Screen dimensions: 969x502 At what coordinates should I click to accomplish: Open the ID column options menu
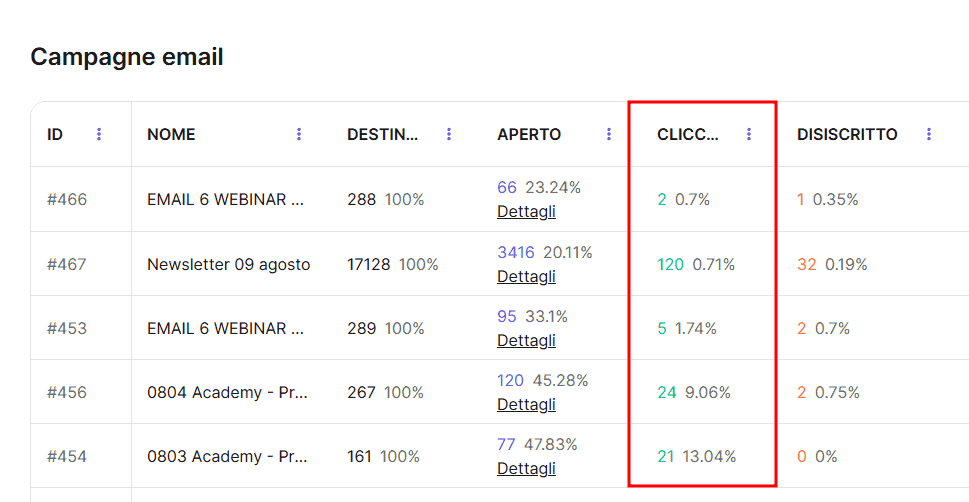coord(99,134)
